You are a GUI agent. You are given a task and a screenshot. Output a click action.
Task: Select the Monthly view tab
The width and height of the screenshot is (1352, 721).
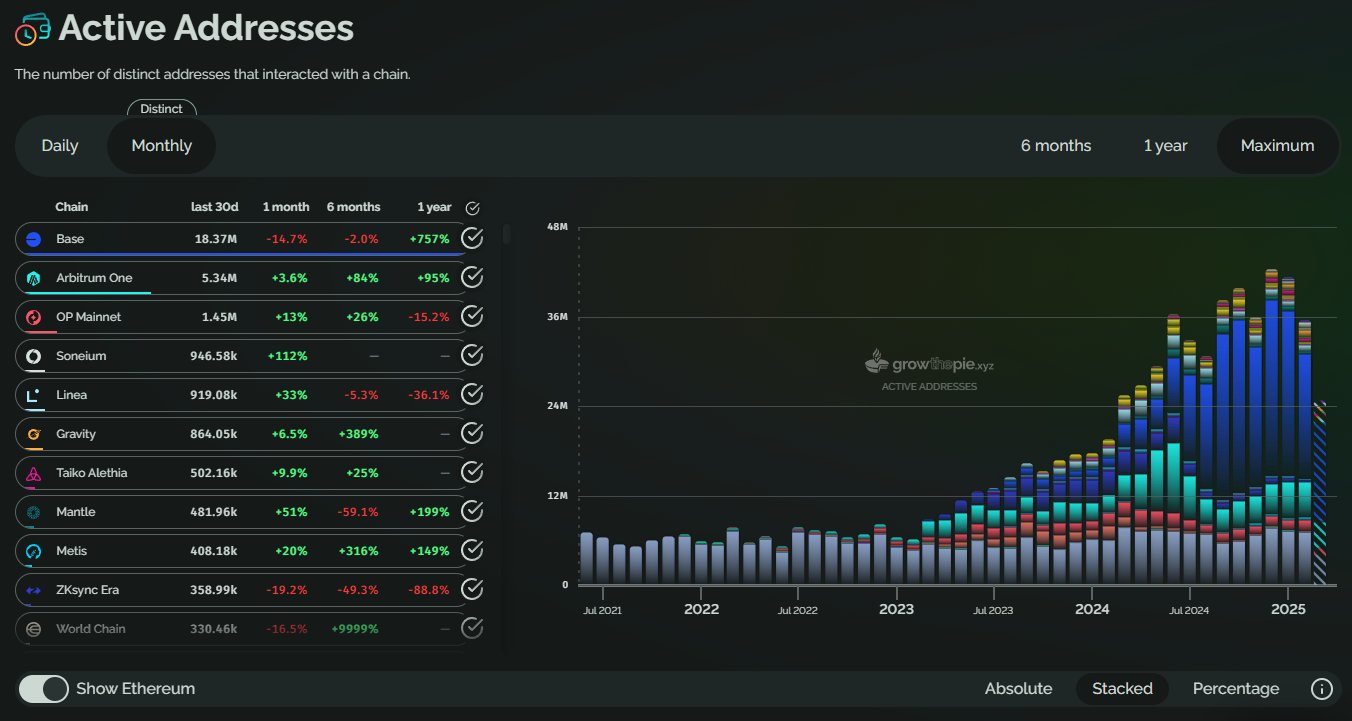tap(161, 146)
